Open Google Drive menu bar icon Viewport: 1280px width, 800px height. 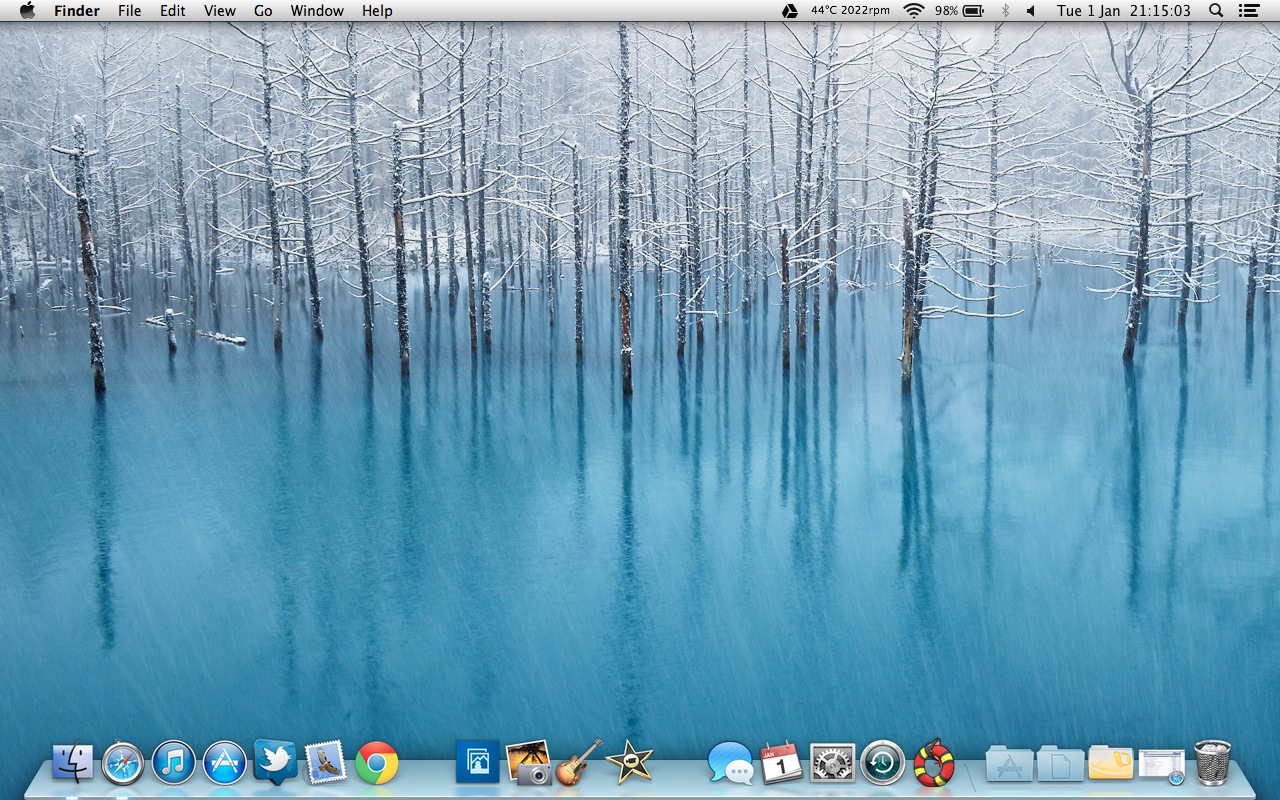(789, 11)
